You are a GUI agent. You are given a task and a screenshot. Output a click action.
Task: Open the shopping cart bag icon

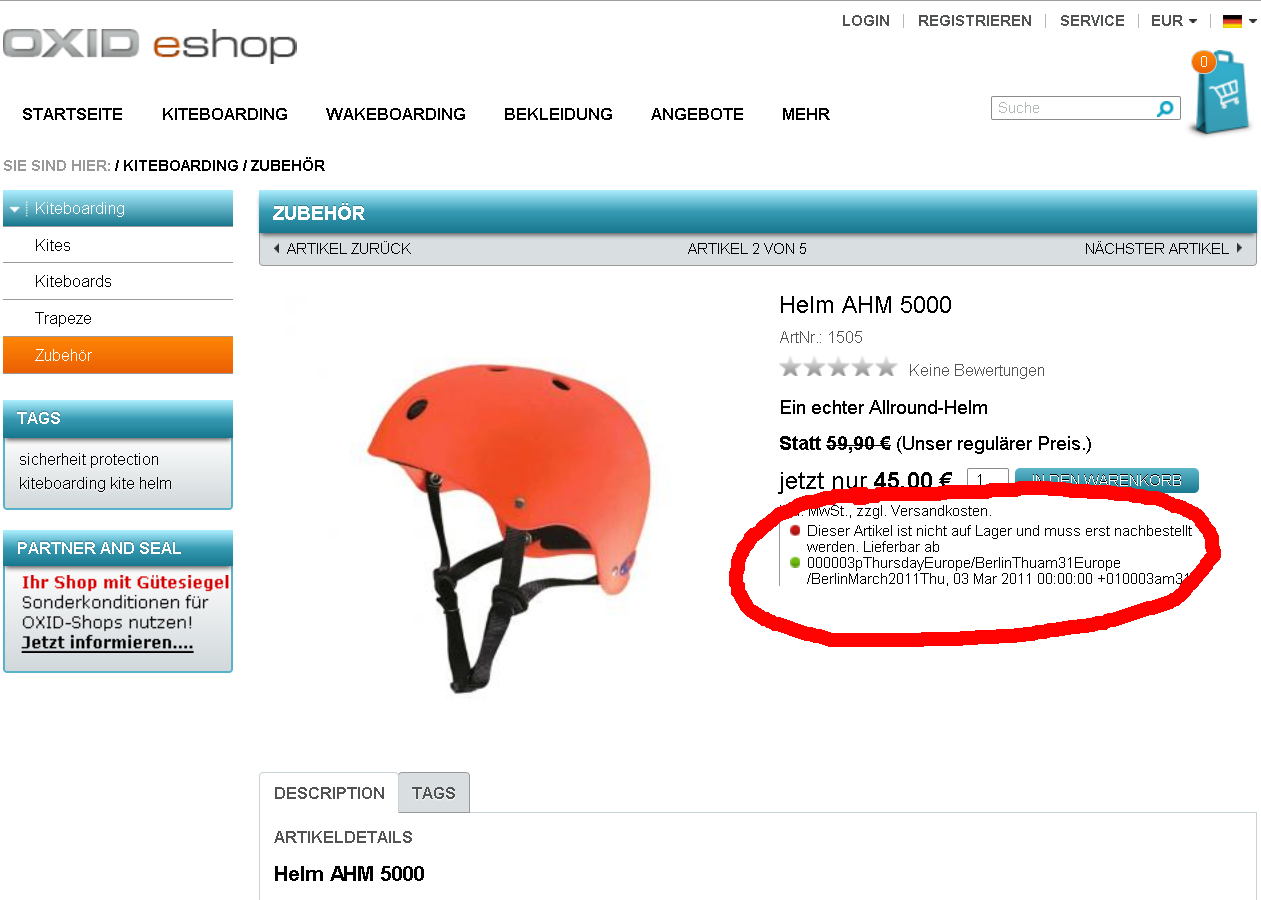(x=1220, y=94)
